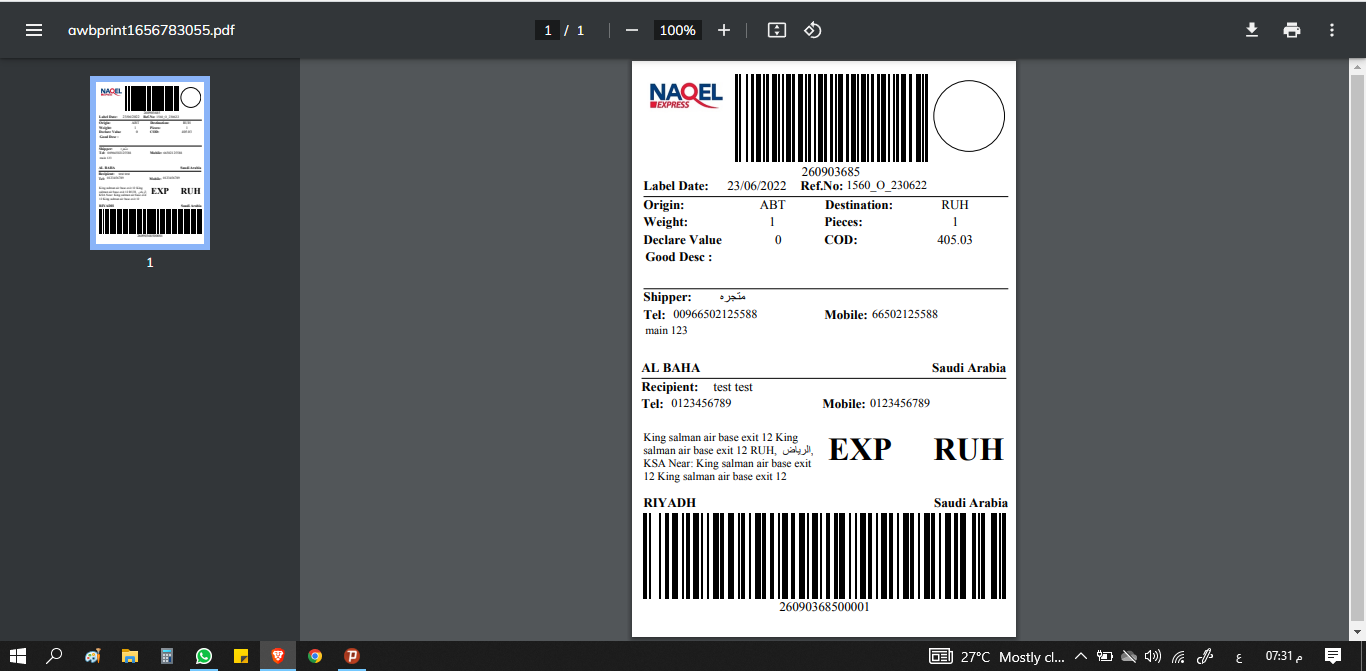Open the volume control in the tray

(1153, 657)
